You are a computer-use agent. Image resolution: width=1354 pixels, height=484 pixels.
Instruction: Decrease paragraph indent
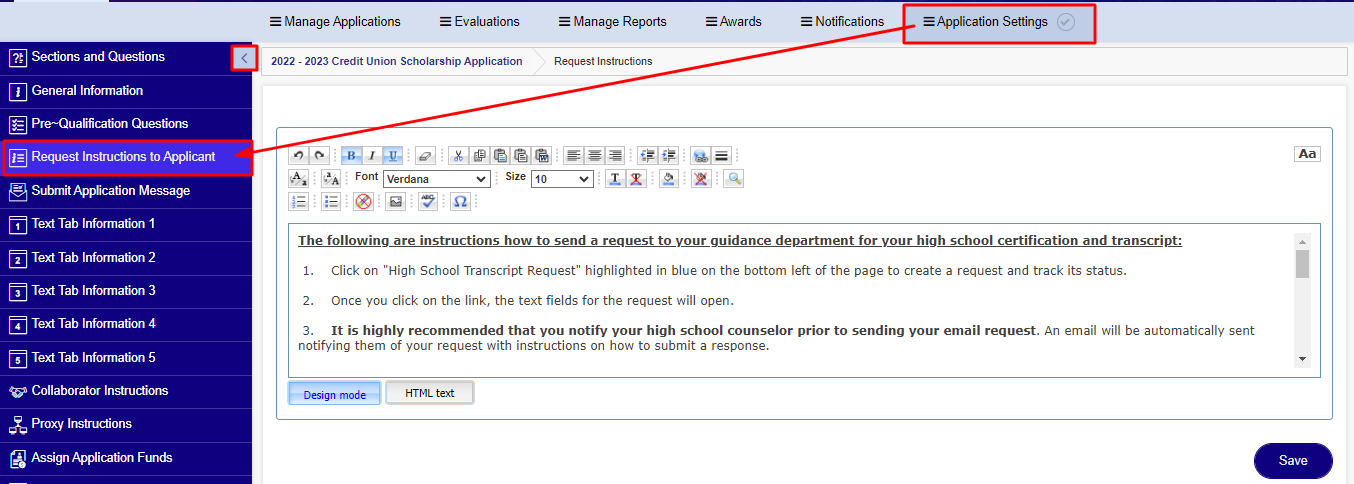(648, 156)
